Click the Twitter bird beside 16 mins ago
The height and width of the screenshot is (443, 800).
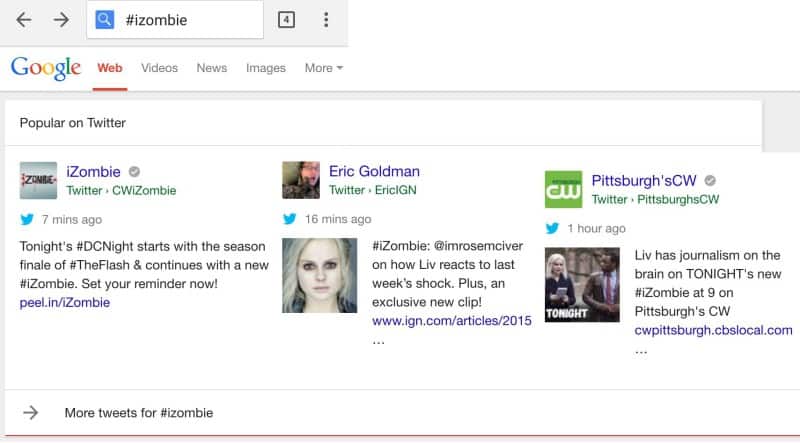coord(290,219)
